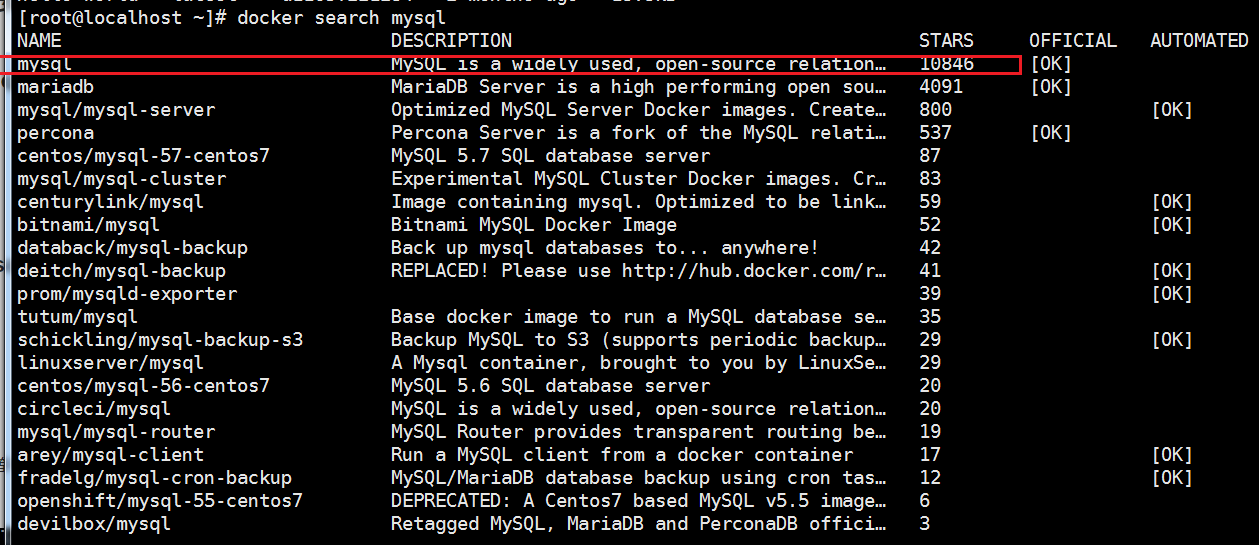The image size is (1259, 545).
Task: Click the star count 800
Action: [935, 110]
